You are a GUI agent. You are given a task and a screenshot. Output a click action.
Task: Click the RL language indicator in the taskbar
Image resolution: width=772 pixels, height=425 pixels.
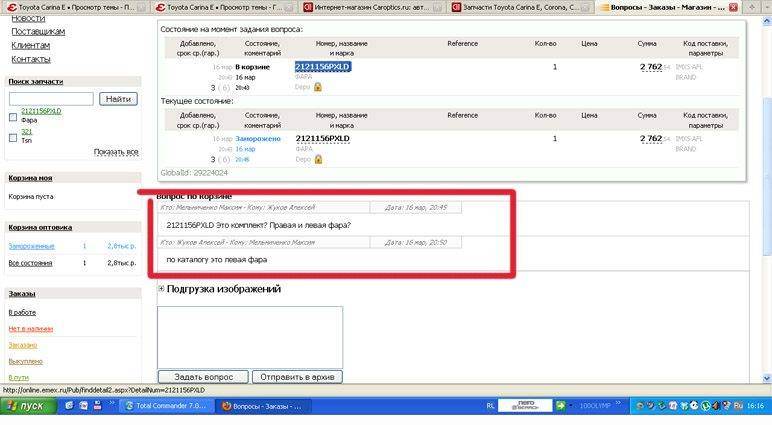pyautogui.click(x=490, y=407)
